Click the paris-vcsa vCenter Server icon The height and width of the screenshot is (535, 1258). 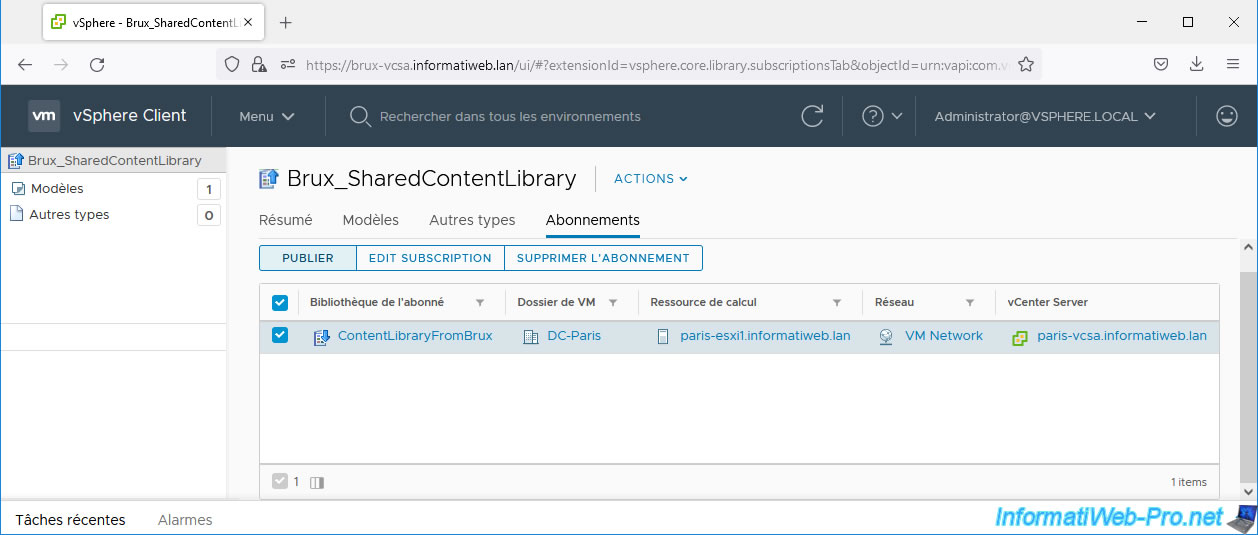[1020, 337]
